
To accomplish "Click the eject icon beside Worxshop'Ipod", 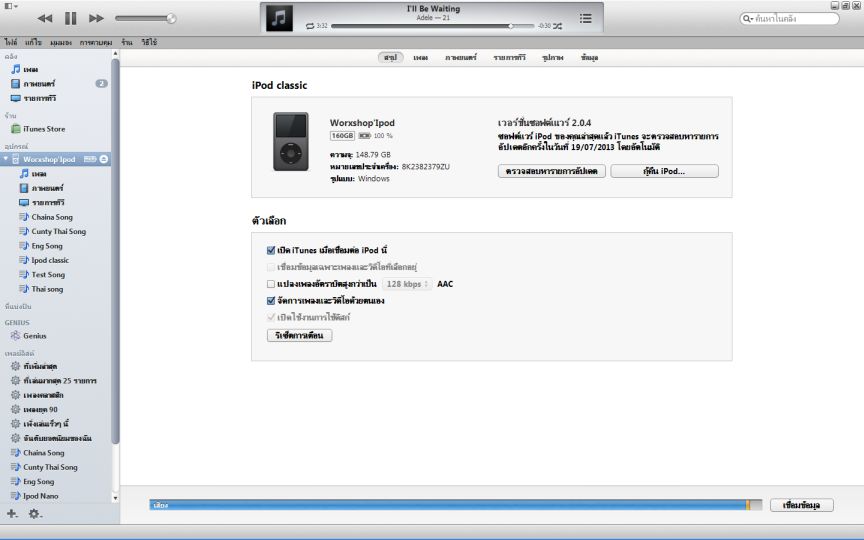I will 104,159.
